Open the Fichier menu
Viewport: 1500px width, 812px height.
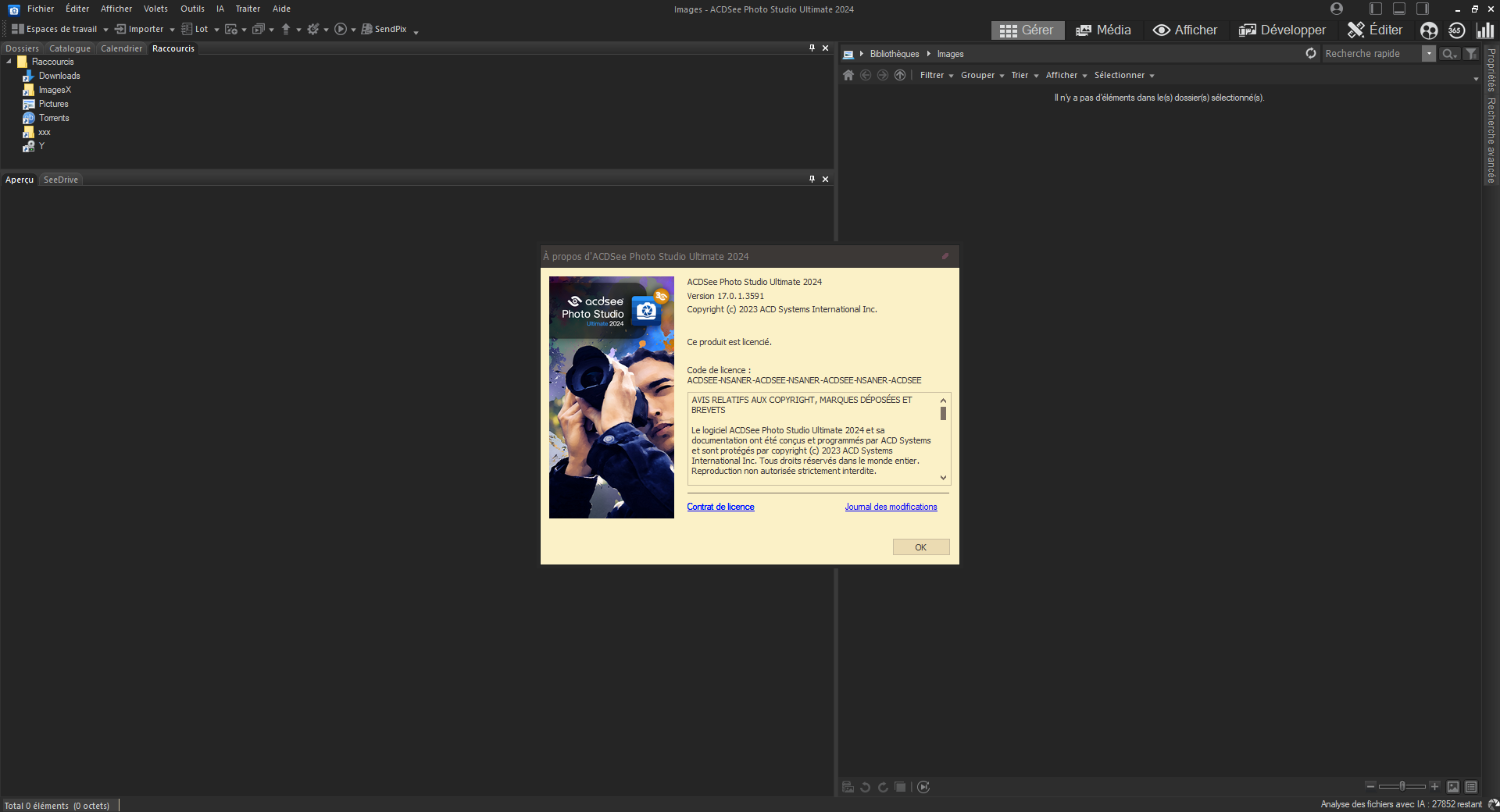click(41, 9)
